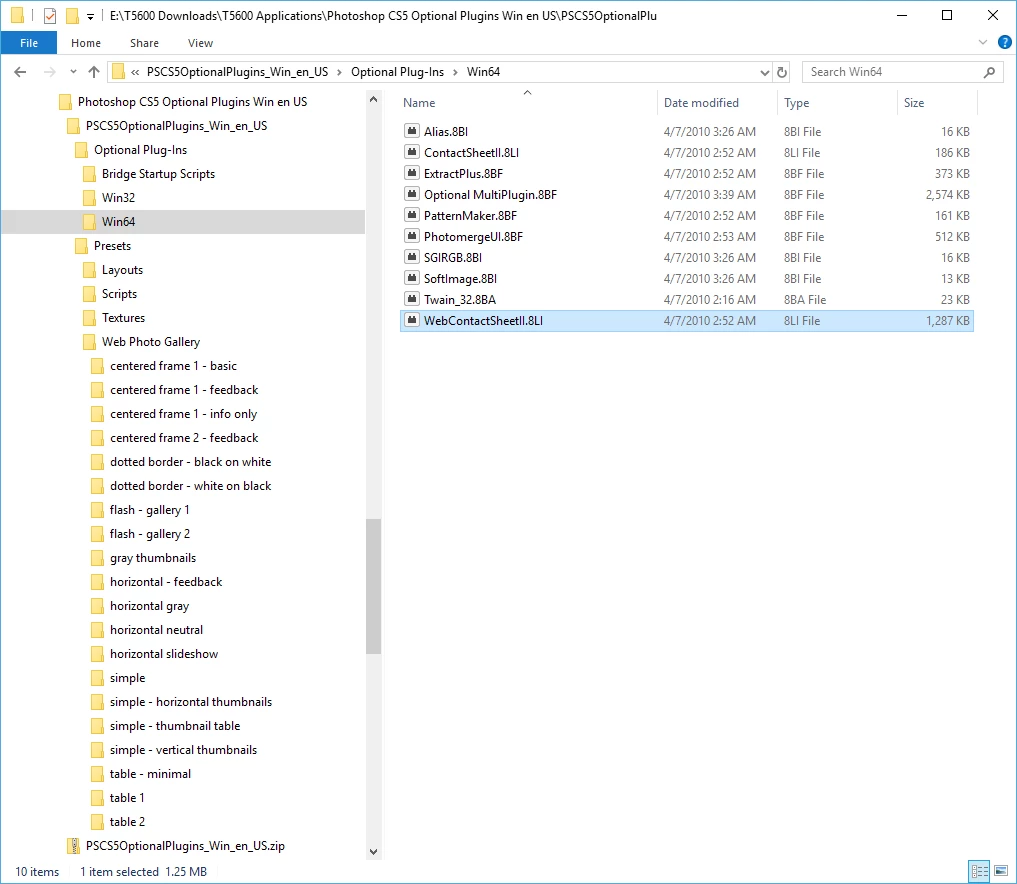Select Bridge Startup Scripts folder in tree
The image size is (1017, 884).
(158, 174)
